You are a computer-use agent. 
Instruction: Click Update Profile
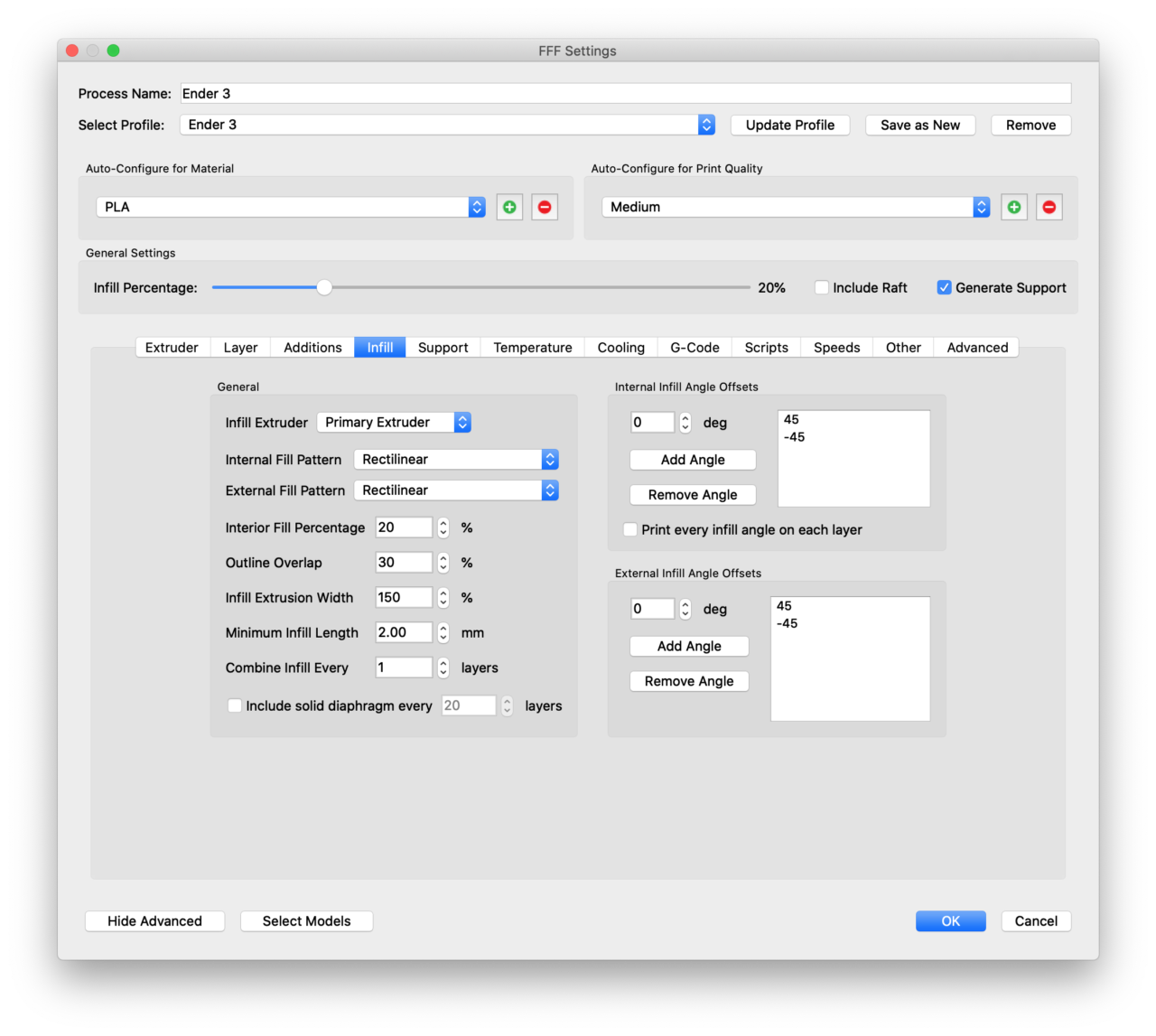pyautogui.click(x=789, y=125)
